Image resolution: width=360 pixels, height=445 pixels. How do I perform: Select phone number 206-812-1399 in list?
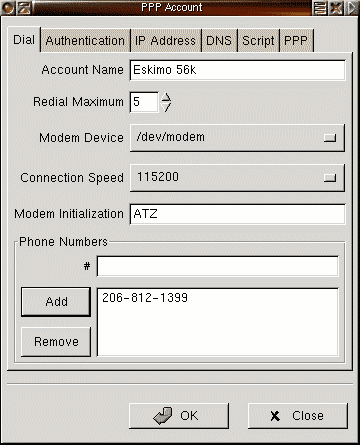pos(145,297)
